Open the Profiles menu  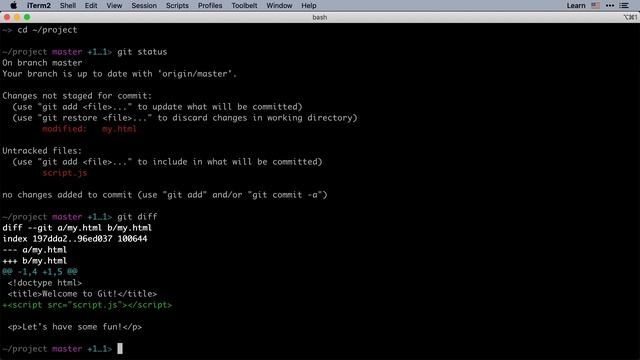click(x=210, y=5)
